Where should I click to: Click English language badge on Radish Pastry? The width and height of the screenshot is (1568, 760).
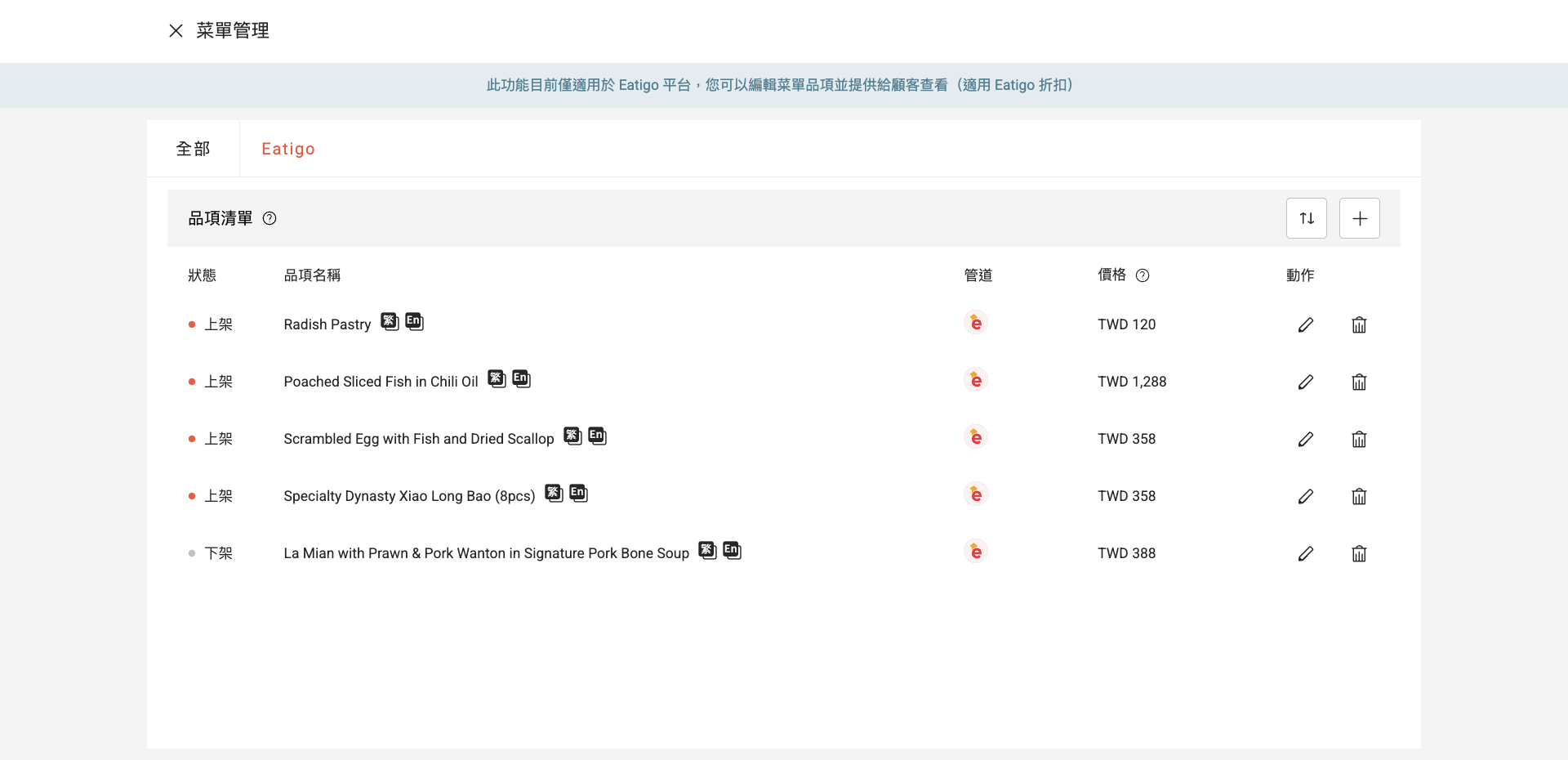(x=414, y=321)
